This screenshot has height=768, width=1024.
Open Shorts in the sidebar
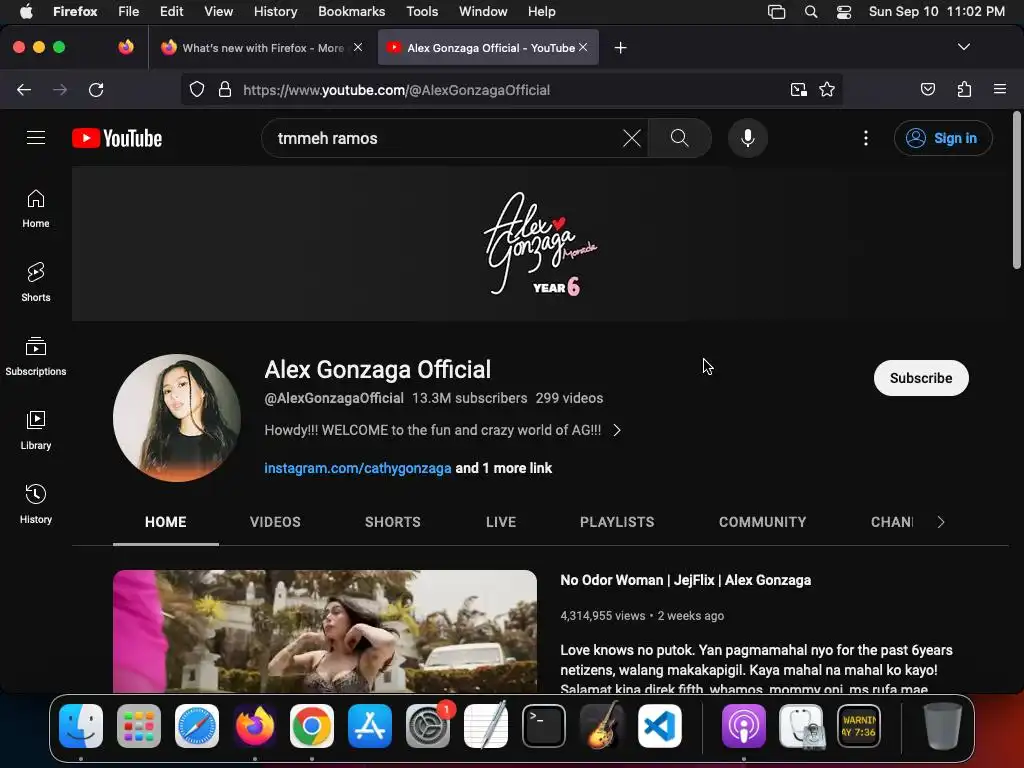[36, 282]
